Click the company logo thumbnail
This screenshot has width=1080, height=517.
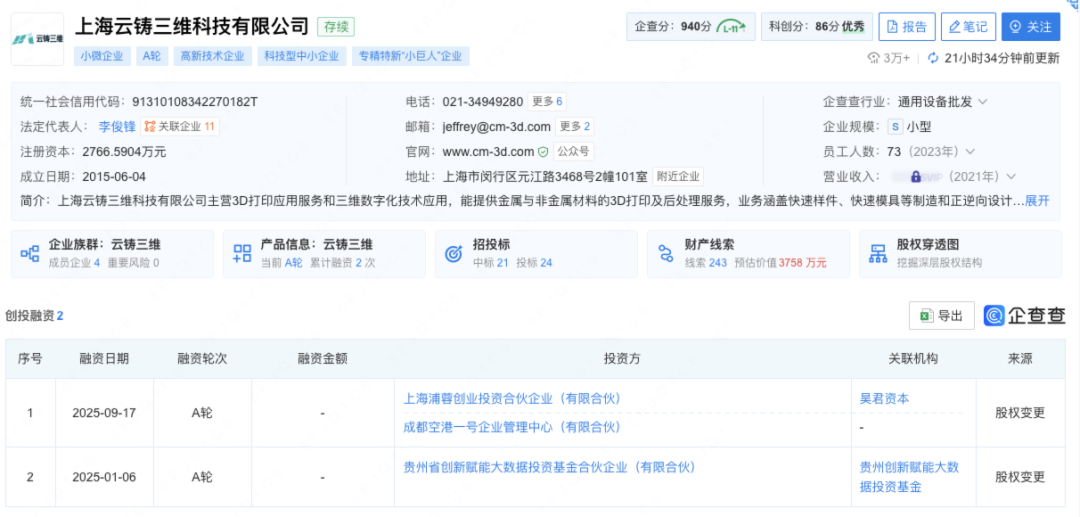[38, 39]
